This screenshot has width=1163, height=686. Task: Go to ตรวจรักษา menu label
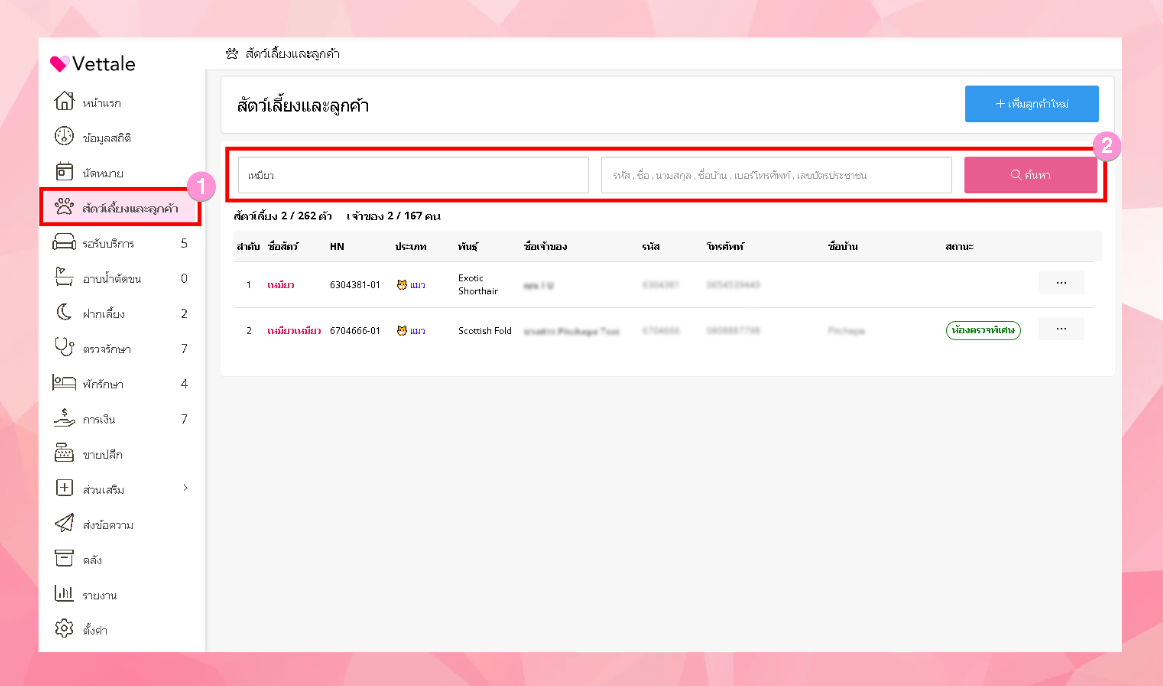(x=107, y=349)
